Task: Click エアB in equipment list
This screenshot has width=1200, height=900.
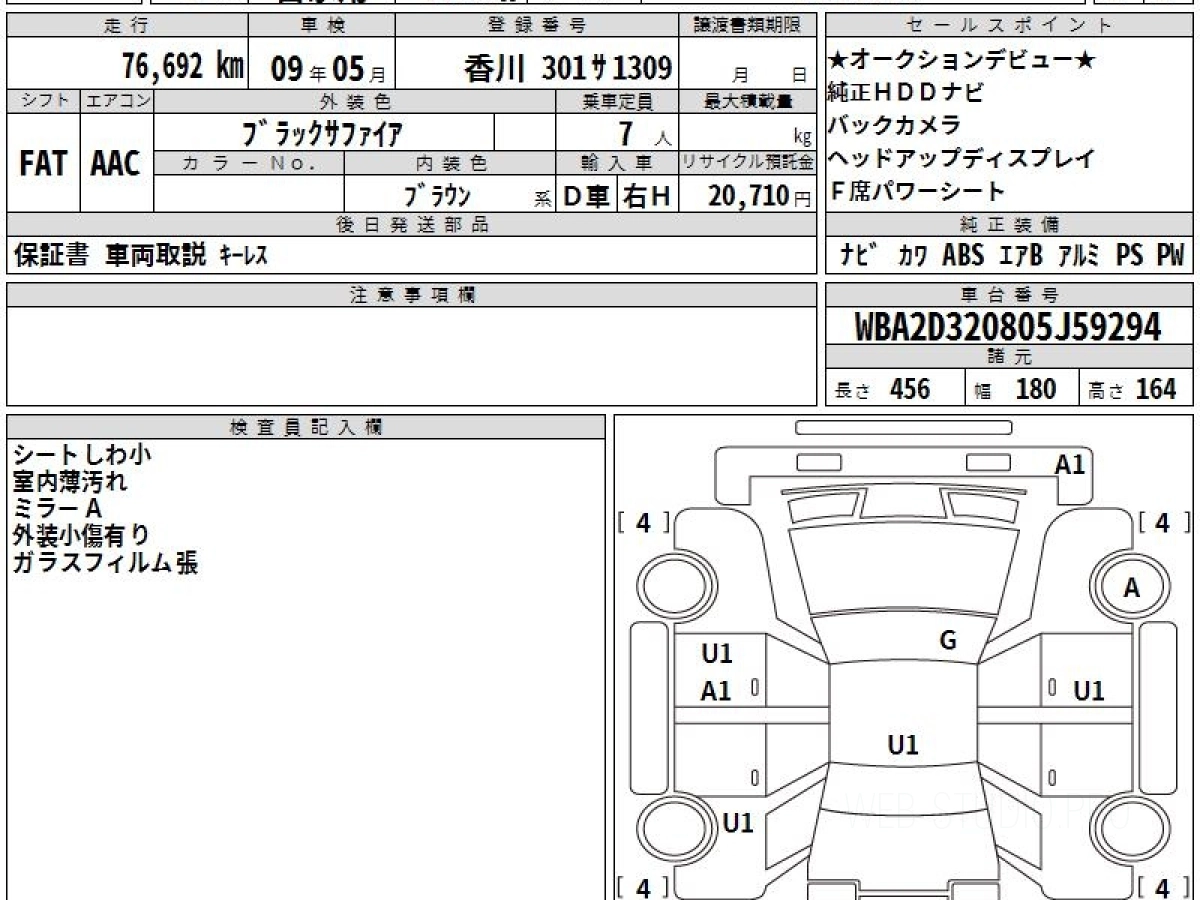Action: tap(1020, 256)
